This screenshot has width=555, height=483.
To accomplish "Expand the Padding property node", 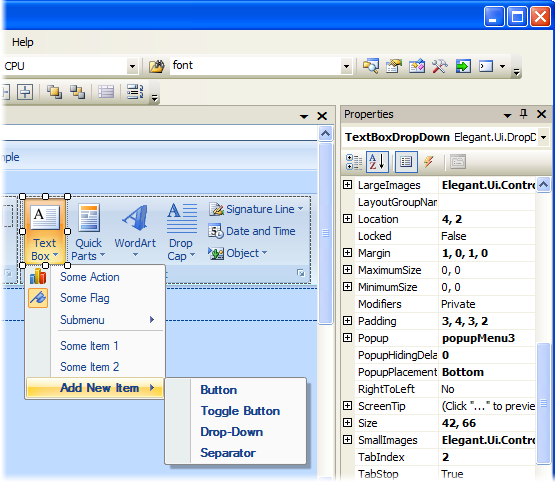I will 348,321.
